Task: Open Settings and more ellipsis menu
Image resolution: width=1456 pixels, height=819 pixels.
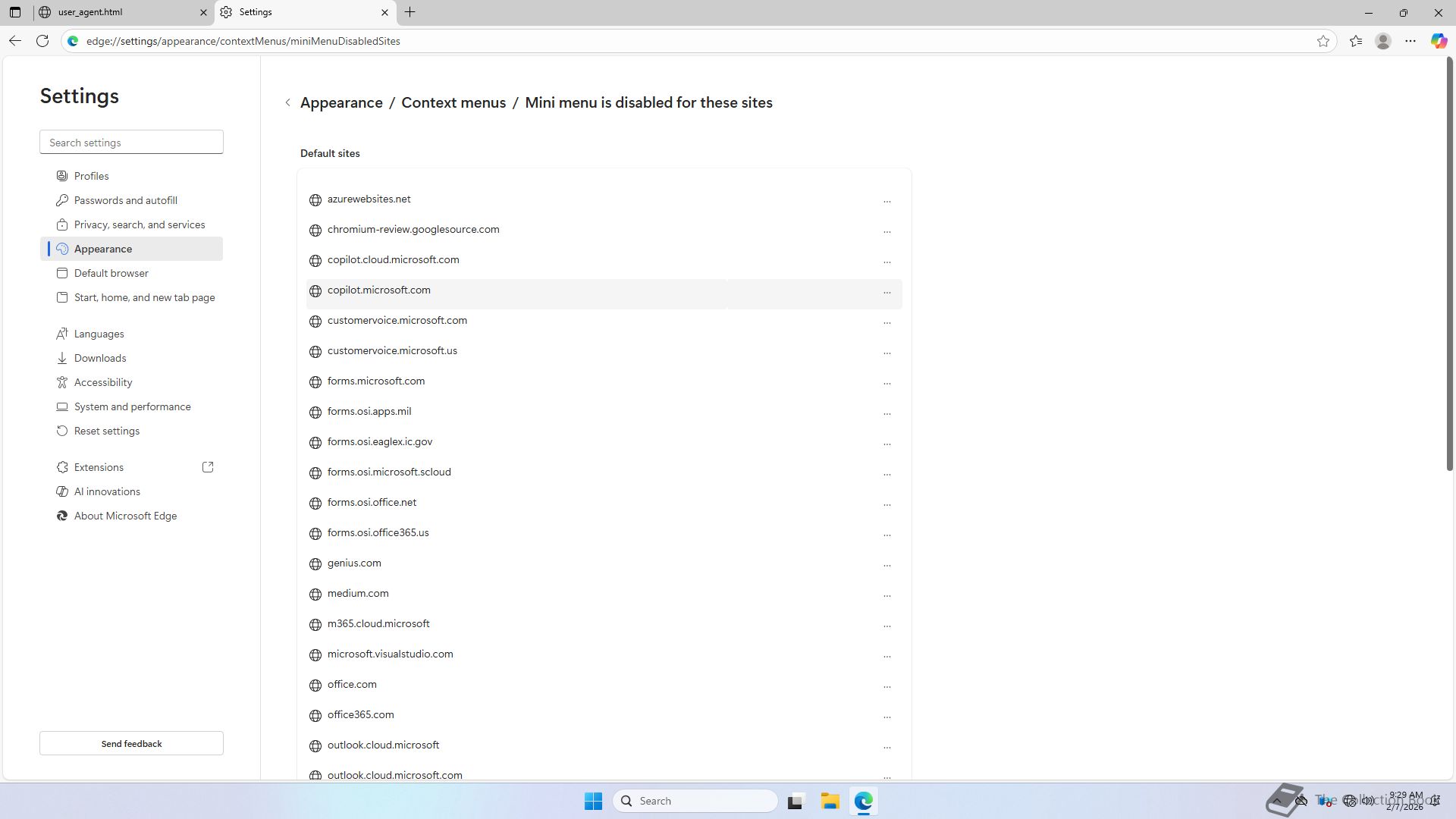Action: [x=1410, y=41]
